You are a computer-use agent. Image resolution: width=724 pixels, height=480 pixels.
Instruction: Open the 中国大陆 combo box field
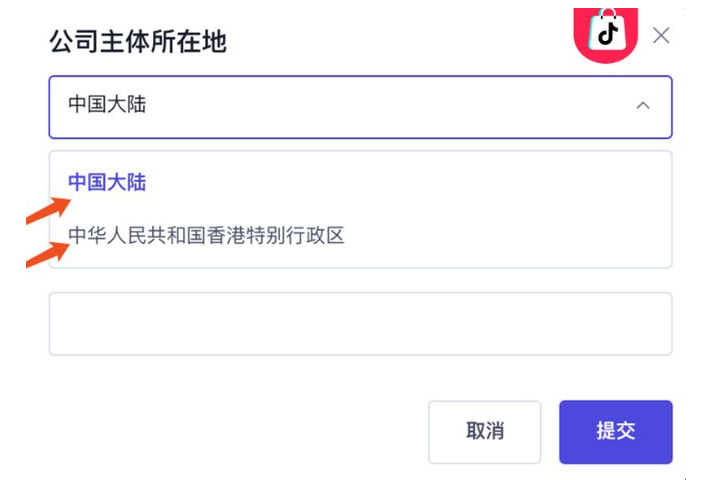pyautogui.click(x=360, y=106)
